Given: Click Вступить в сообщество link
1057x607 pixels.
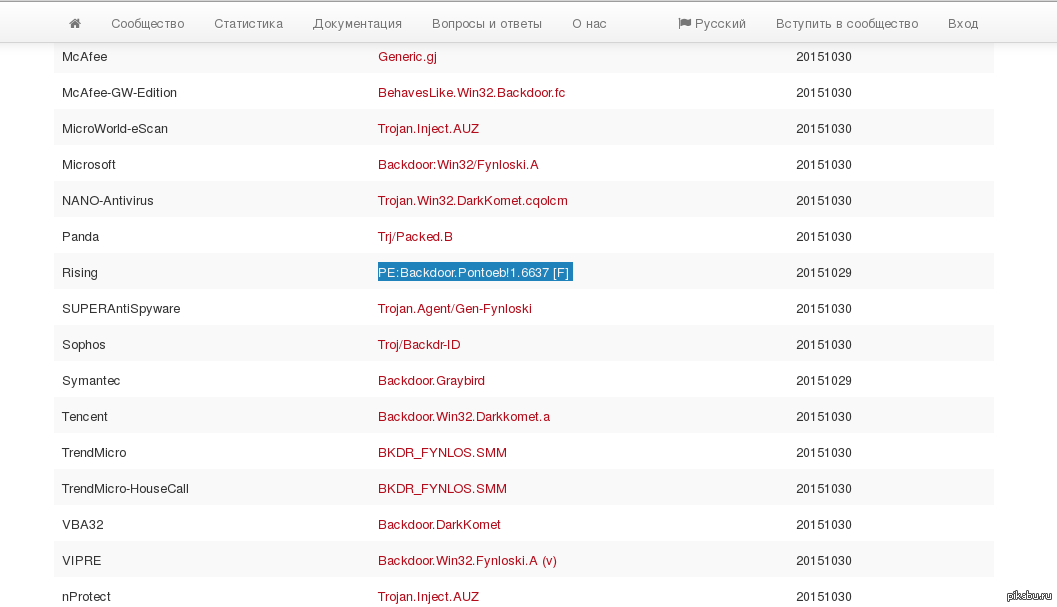Looking at the screenshot, I should tap(846, 23).
